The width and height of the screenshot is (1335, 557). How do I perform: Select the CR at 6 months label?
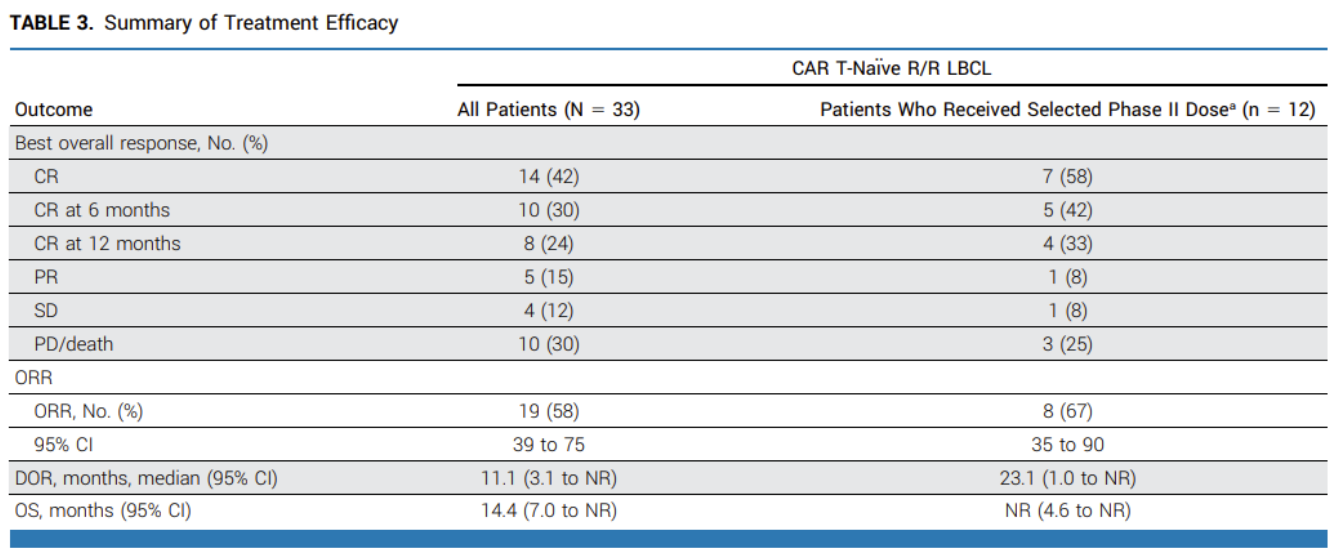coord(102,210)
